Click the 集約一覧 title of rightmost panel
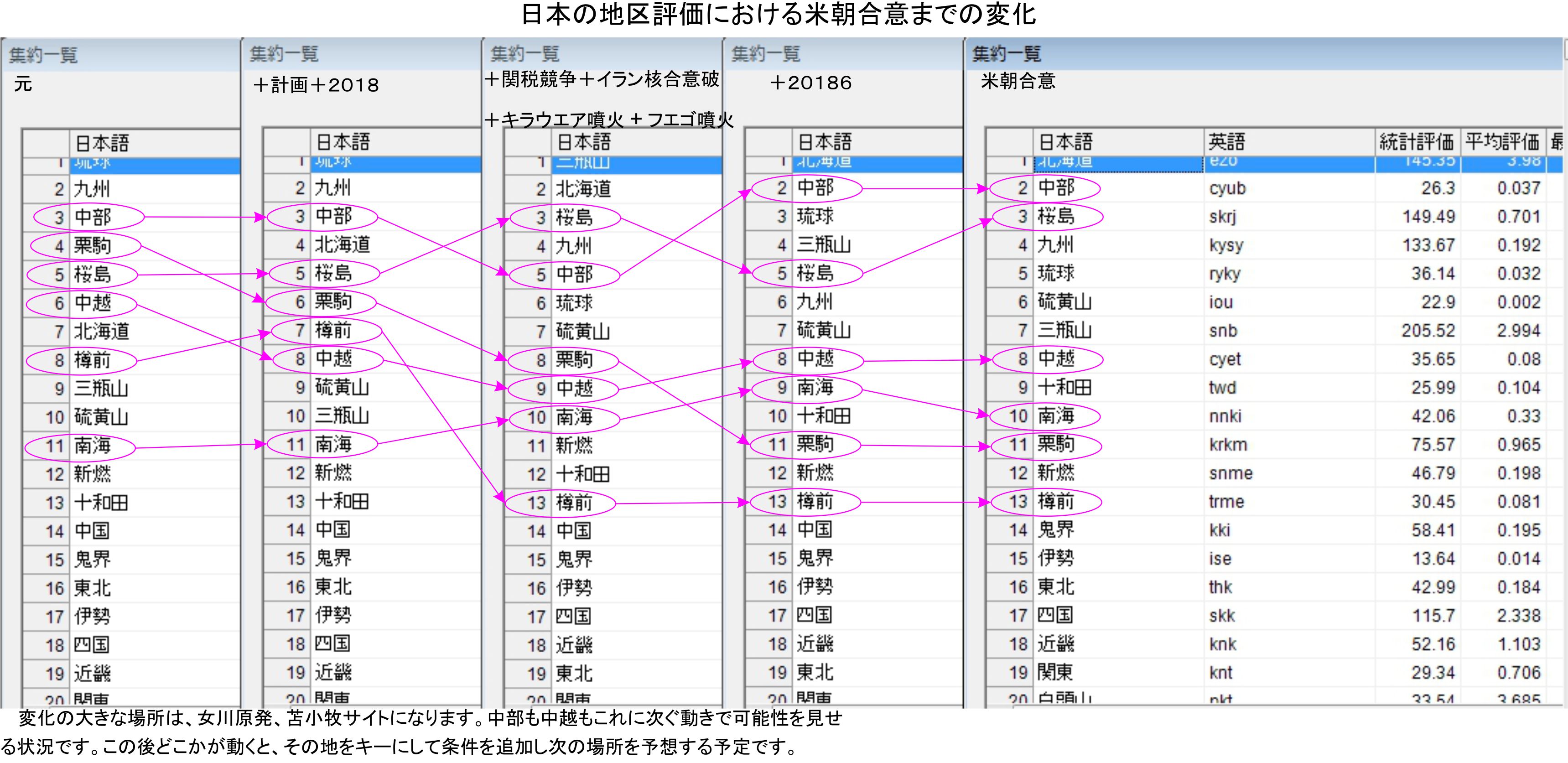The height and width of the screenshot is (763, 1568). click(x=1006, y=54)
